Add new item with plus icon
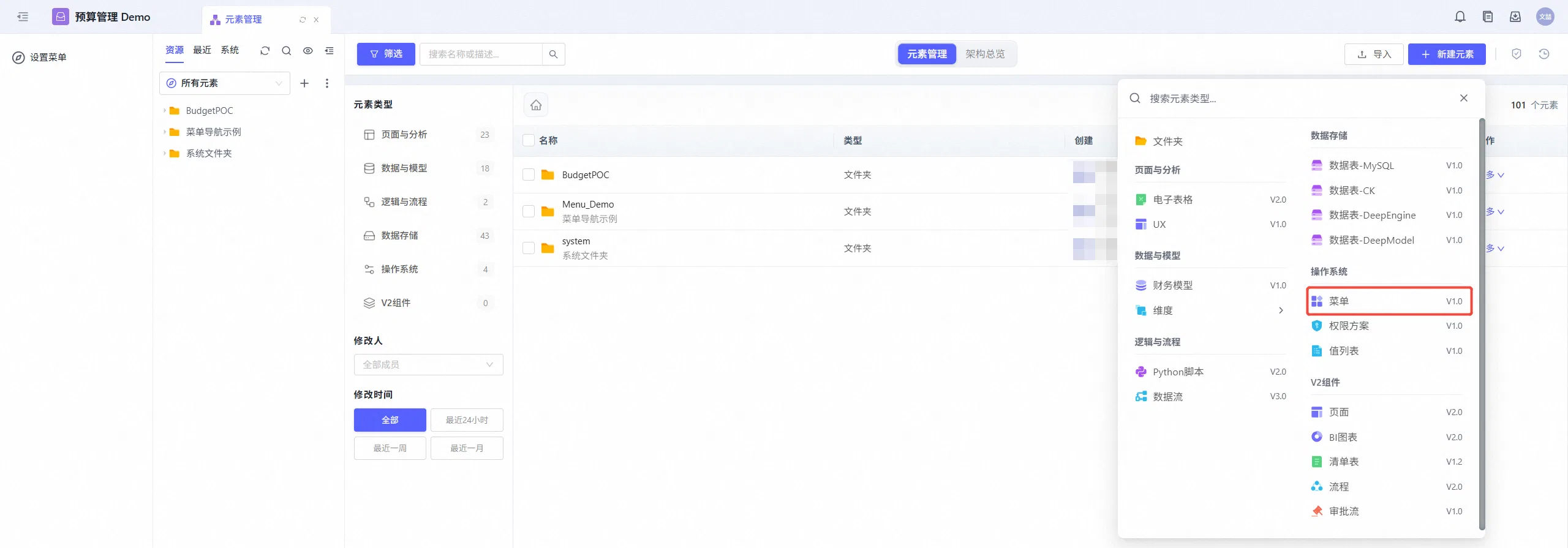 coord(304,83)
